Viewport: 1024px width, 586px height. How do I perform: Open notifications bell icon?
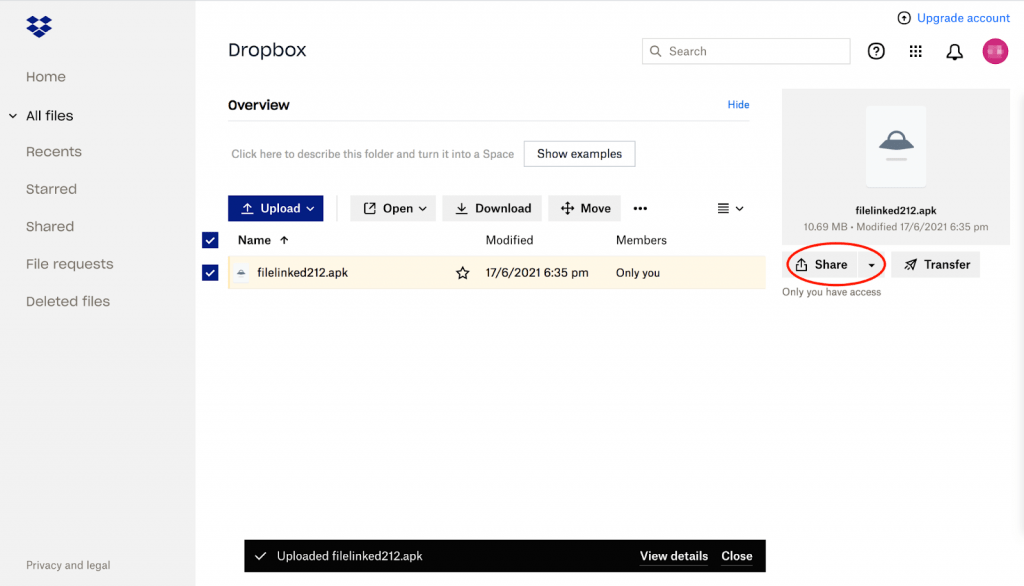coord(955,52)
